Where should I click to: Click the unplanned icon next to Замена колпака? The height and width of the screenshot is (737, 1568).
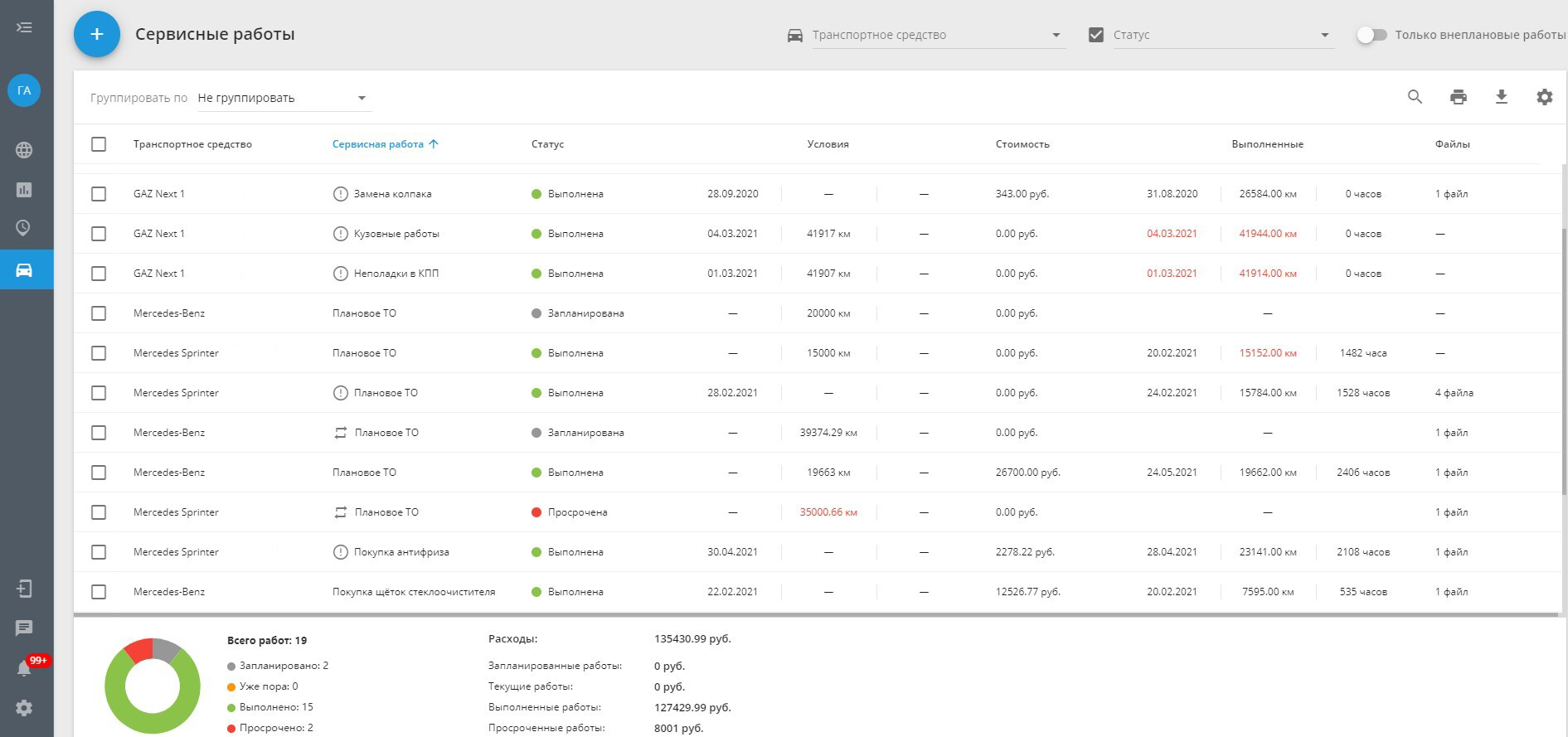[x=340, y=194]
